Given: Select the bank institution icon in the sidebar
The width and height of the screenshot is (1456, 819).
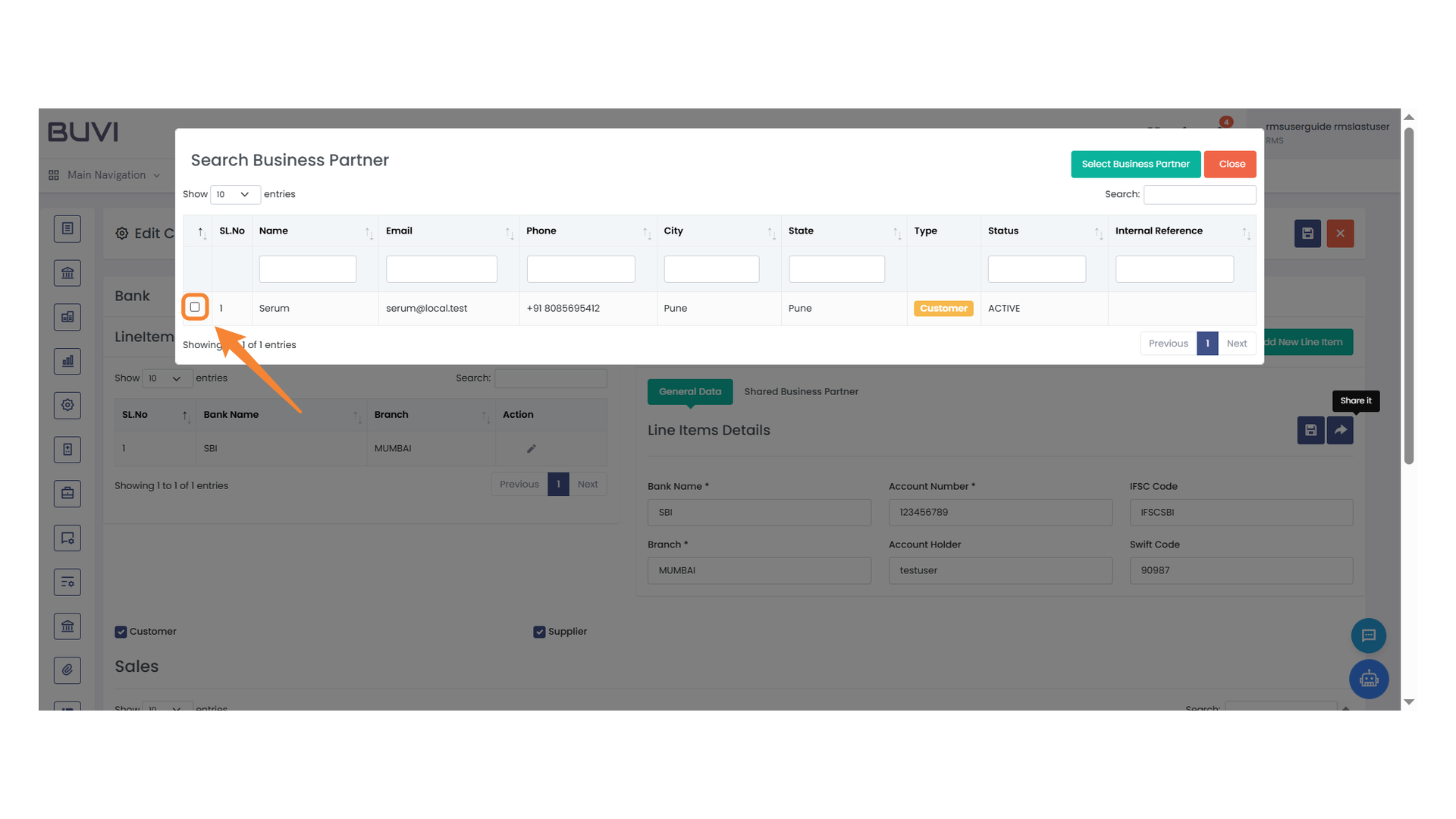Looking at the screenshot, I should (x=67, y=272).
